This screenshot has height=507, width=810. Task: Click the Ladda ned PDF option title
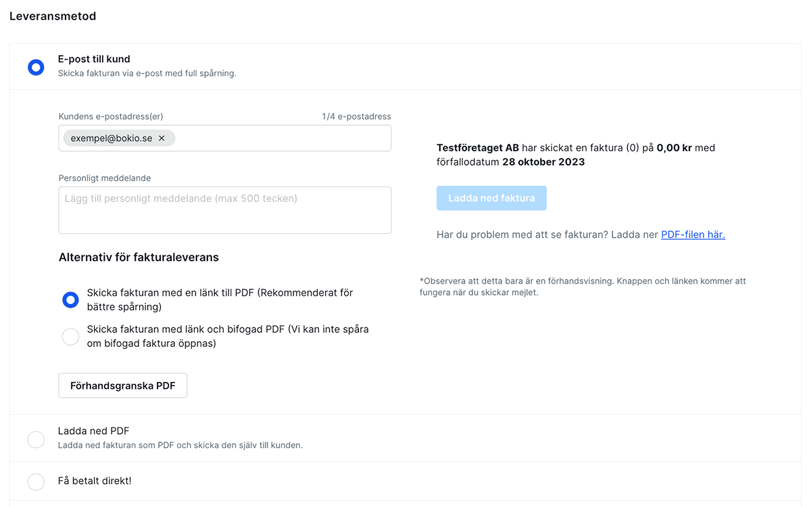point(93,431)
